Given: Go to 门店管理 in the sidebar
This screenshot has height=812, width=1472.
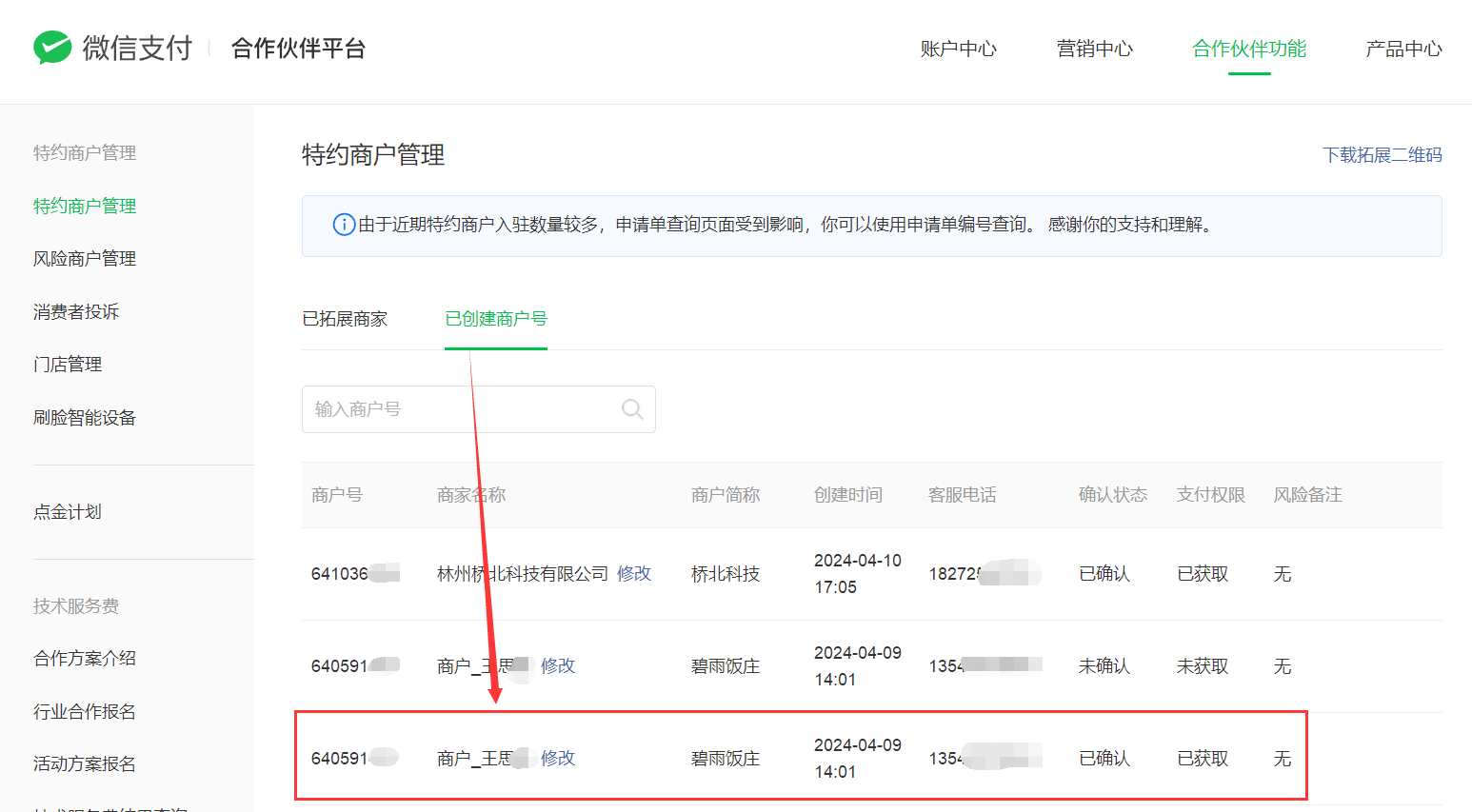Looking at the screenshot, I should point(68,365).
